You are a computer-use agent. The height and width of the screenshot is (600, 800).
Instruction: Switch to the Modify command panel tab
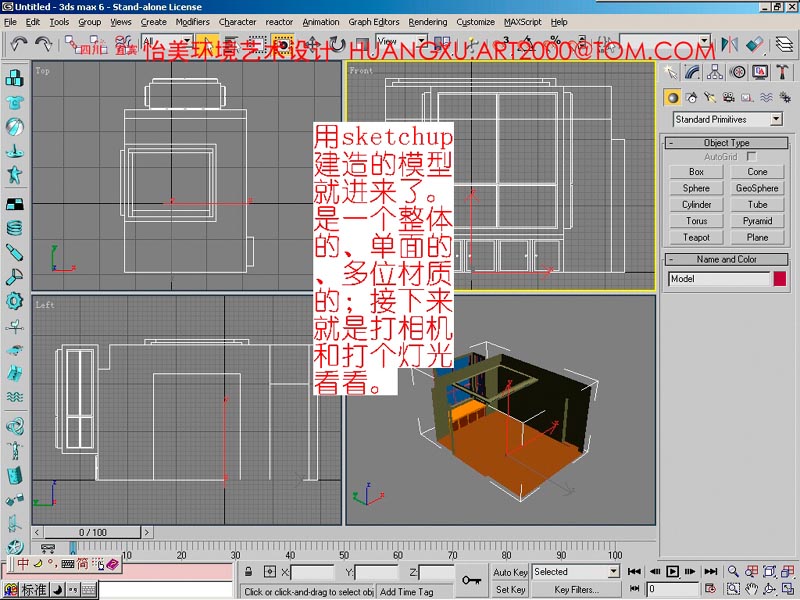click(692, 72)
